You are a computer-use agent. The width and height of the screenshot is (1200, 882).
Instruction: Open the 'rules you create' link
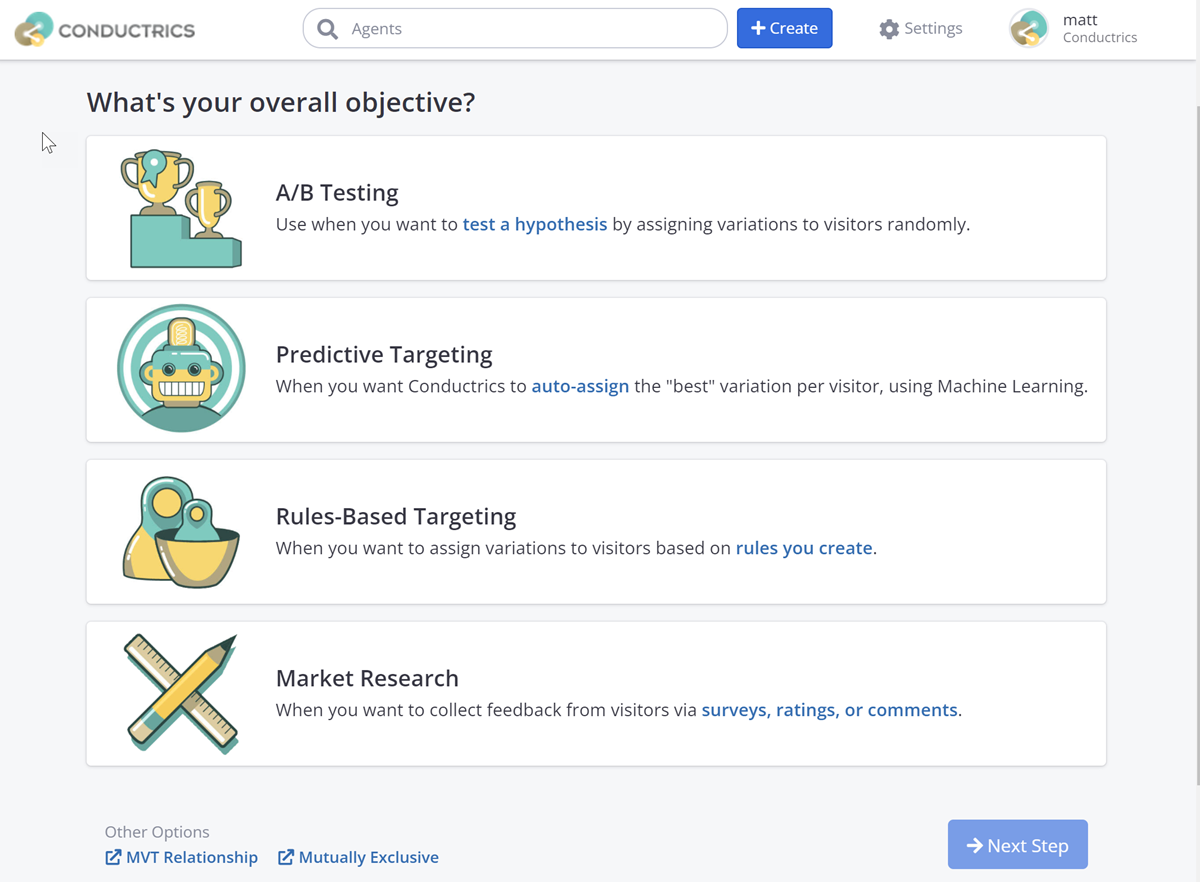tap(803, 548)
